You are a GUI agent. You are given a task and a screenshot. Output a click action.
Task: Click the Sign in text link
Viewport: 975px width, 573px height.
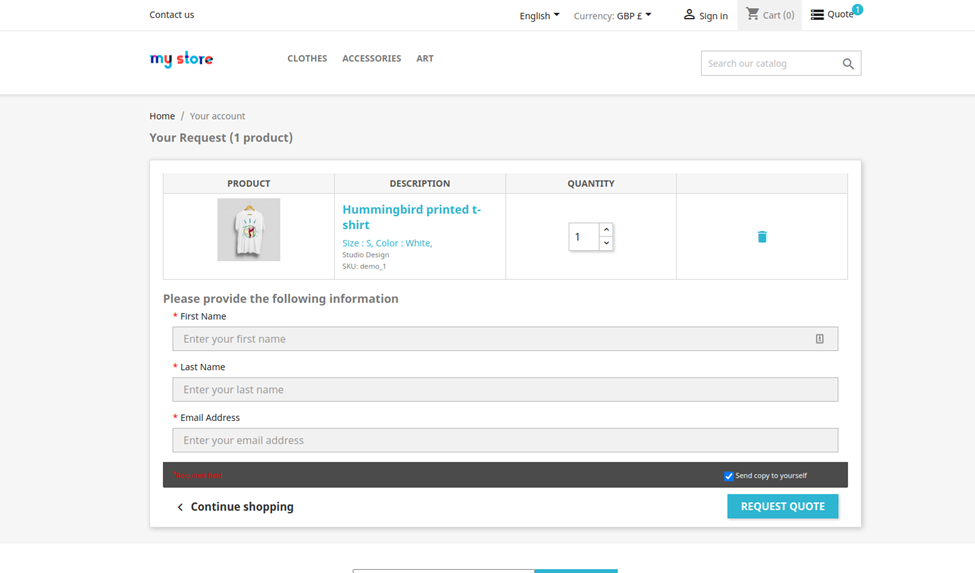coord(713,16)
